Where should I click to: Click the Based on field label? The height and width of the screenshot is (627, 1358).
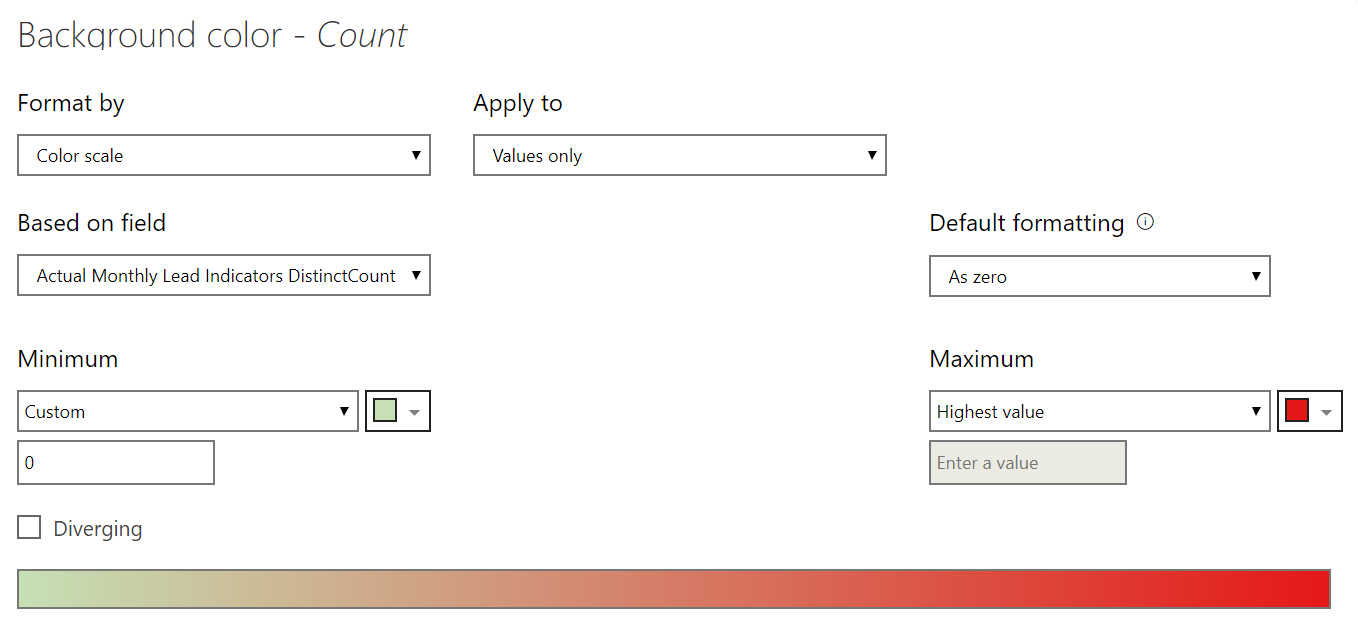click(x=92, y=223)
